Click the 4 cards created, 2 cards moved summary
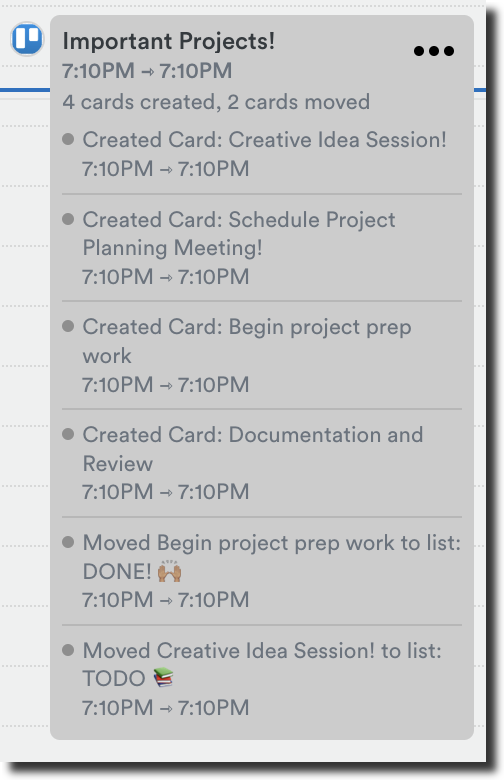Viewport: 504px width, 780px height. (216, 102)
